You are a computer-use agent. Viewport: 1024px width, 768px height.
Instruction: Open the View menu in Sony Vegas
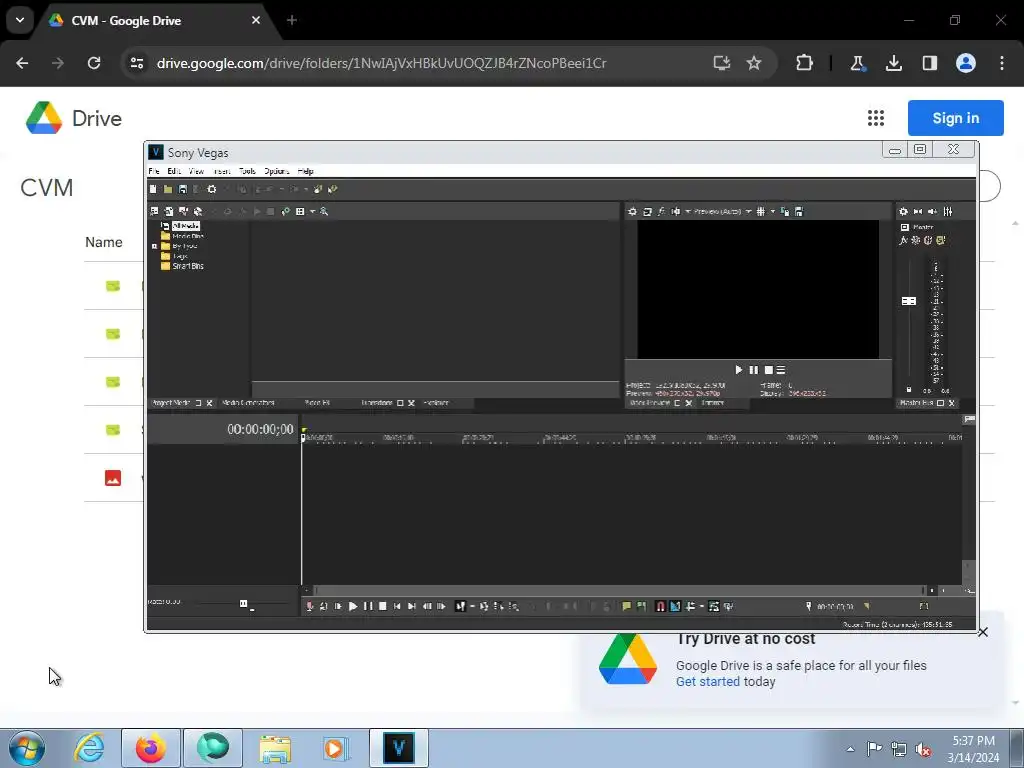(196, 171)
